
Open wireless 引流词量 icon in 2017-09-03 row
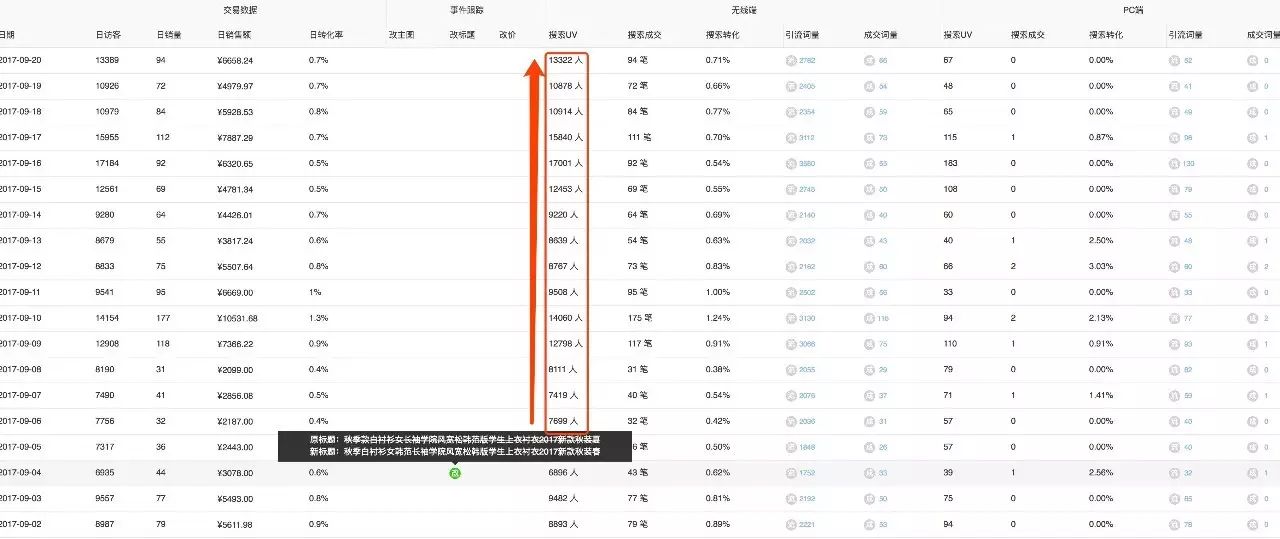(791, 498)
